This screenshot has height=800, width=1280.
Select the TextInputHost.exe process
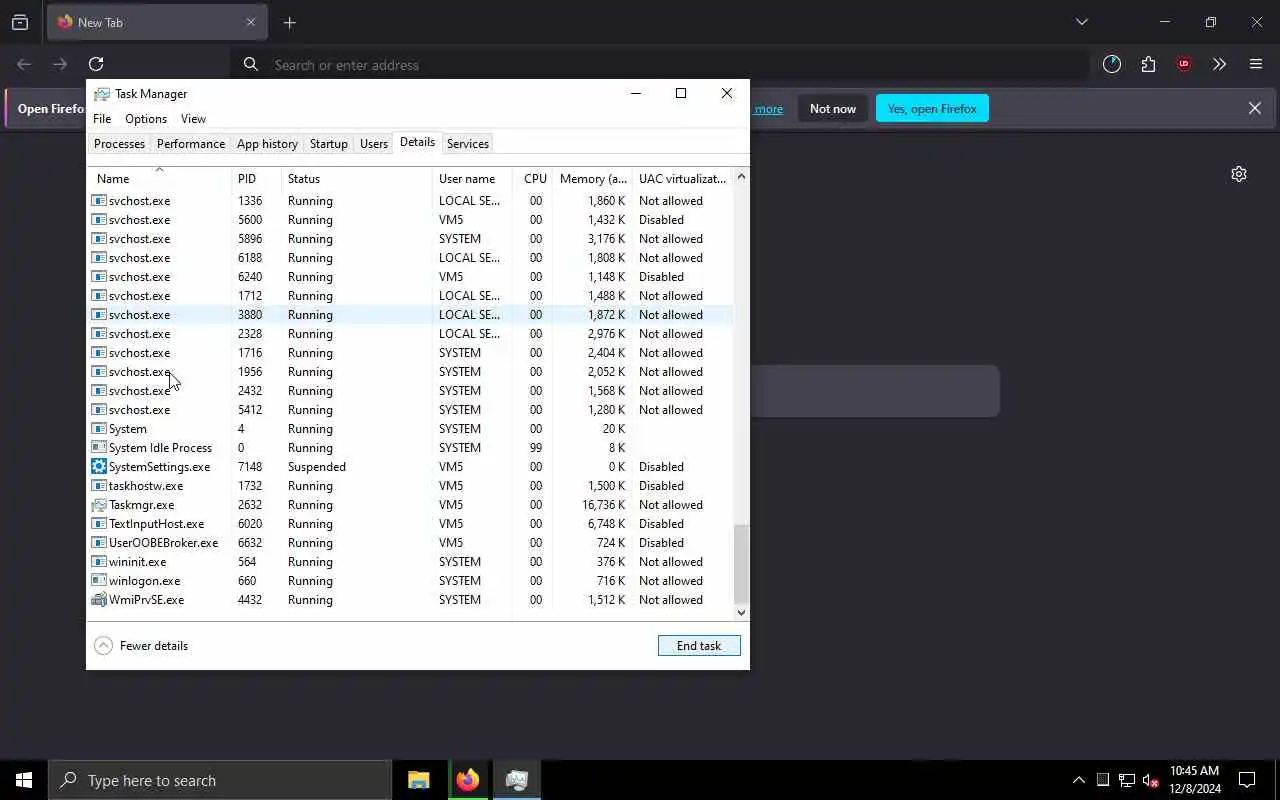pos(410,524)
